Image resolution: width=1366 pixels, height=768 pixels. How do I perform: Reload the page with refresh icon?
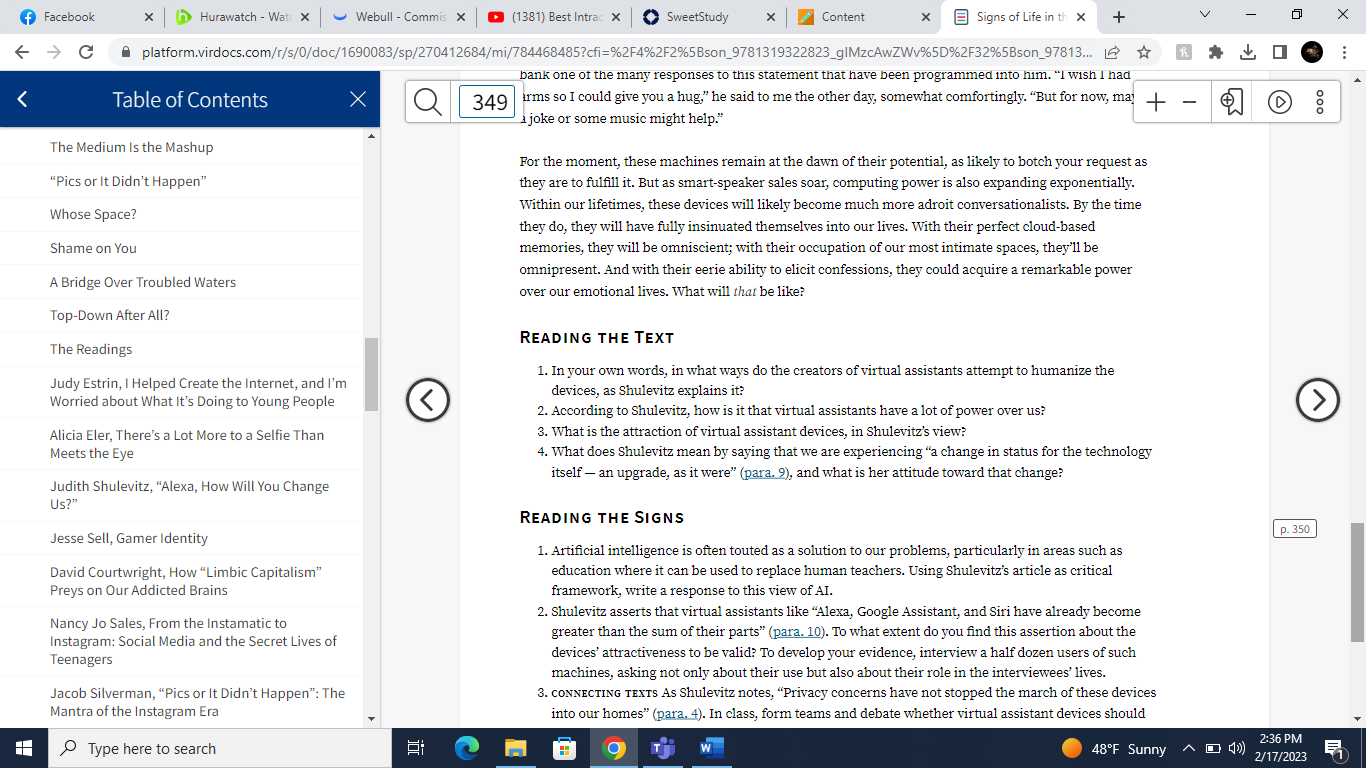(x=86, y=52)
